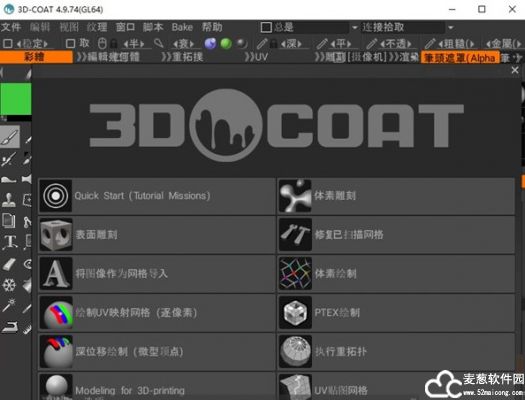Start Quick Start (Tutorial Missions)
525x400 pixels.
click(x=157, y=196)
